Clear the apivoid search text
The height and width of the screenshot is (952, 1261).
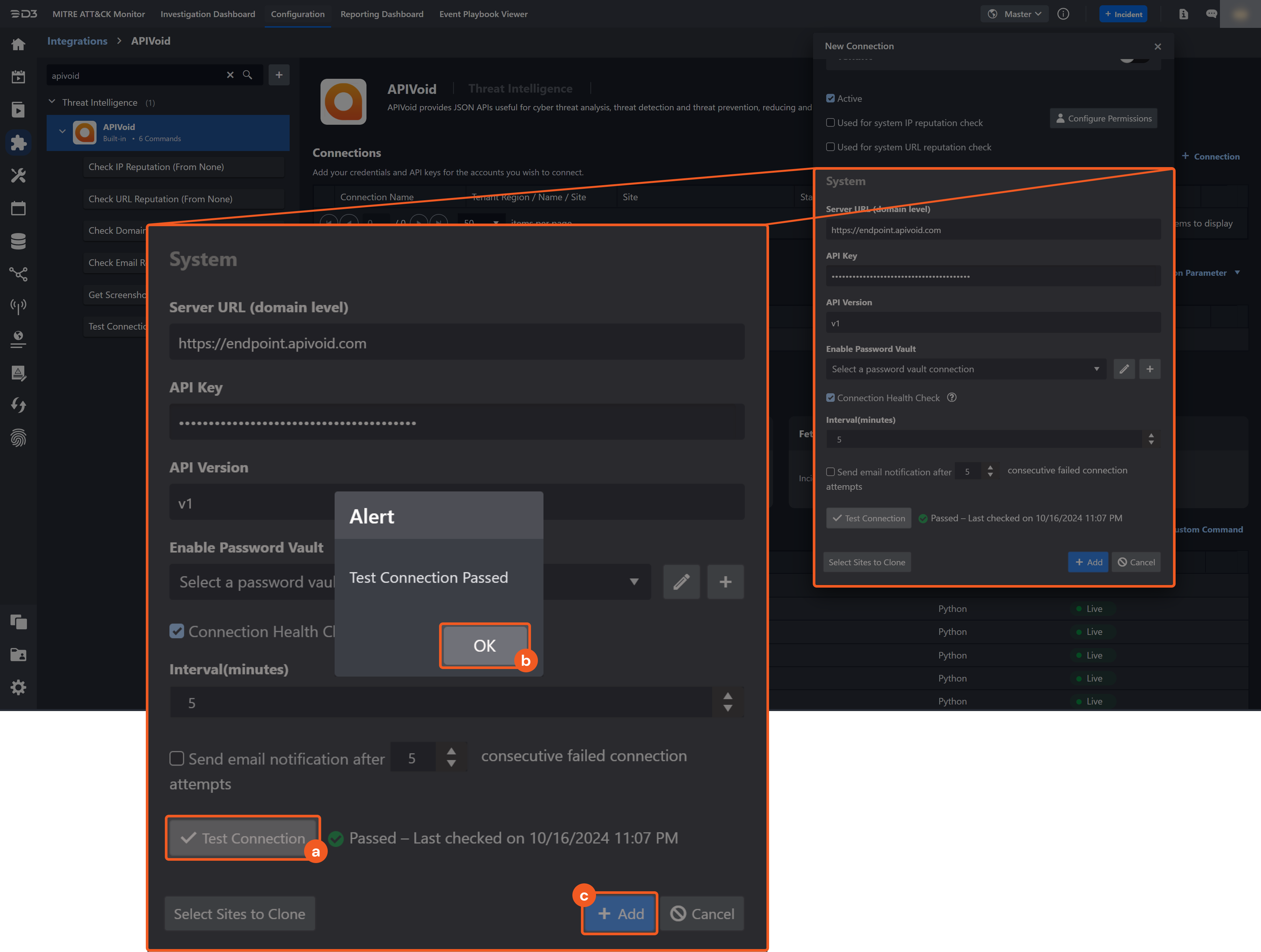pyautogui.click(x=230, y=75)
